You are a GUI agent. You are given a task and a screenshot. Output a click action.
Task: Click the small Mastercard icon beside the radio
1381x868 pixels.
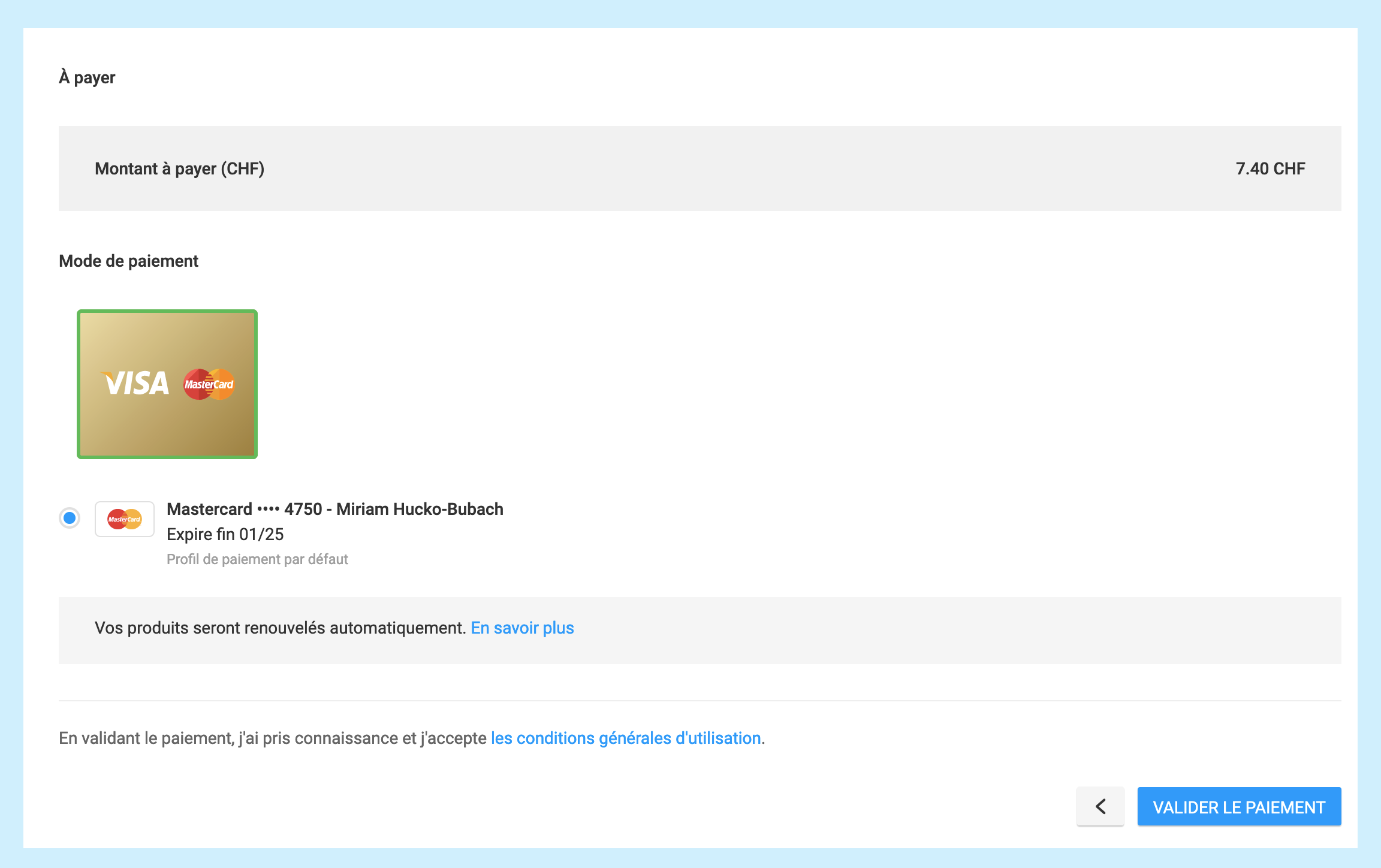[125, 519]
